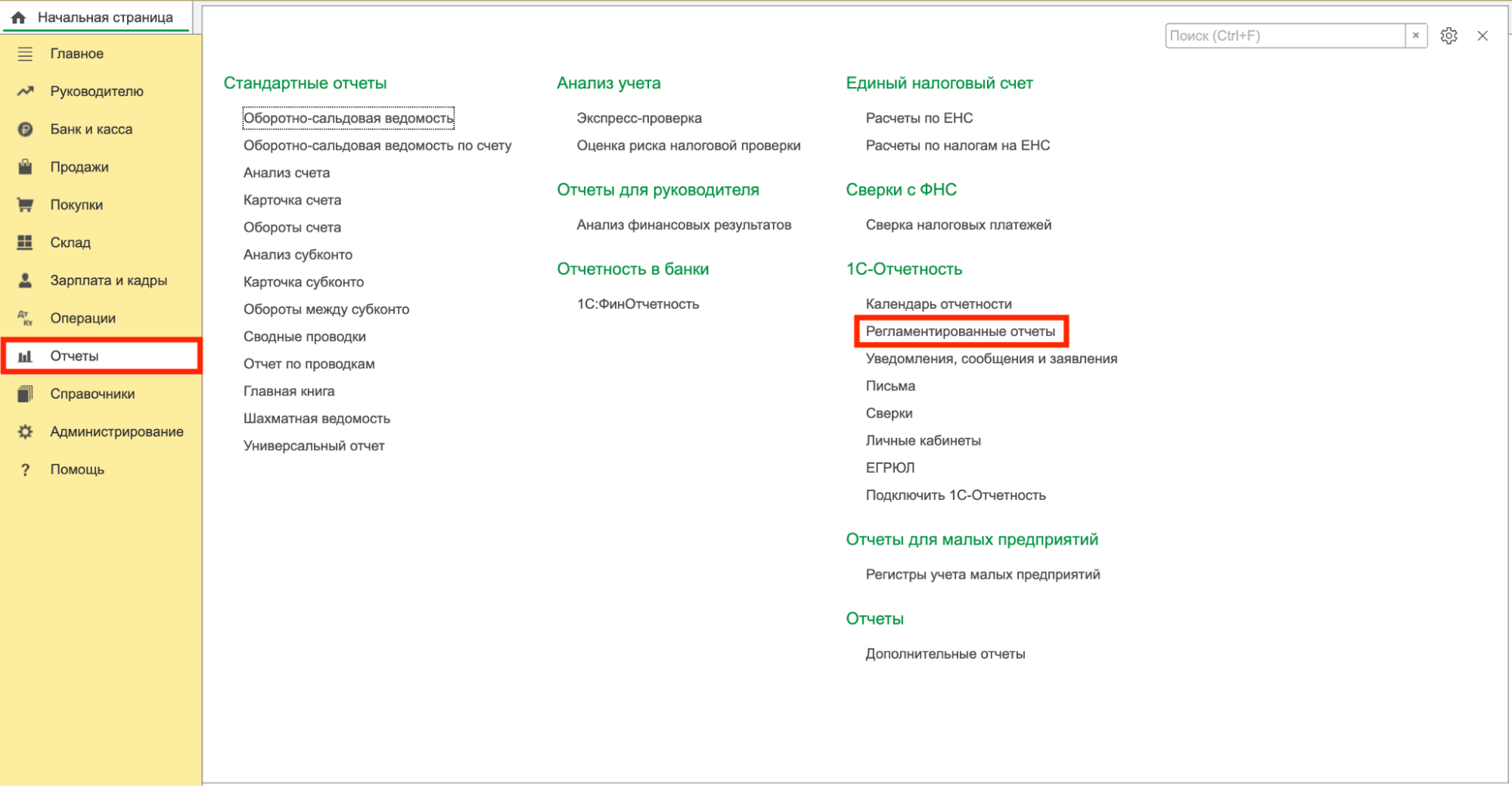Click the Операции Дт/Кт icon
The image size is (1512, 786).
click(x=25, y=318)
